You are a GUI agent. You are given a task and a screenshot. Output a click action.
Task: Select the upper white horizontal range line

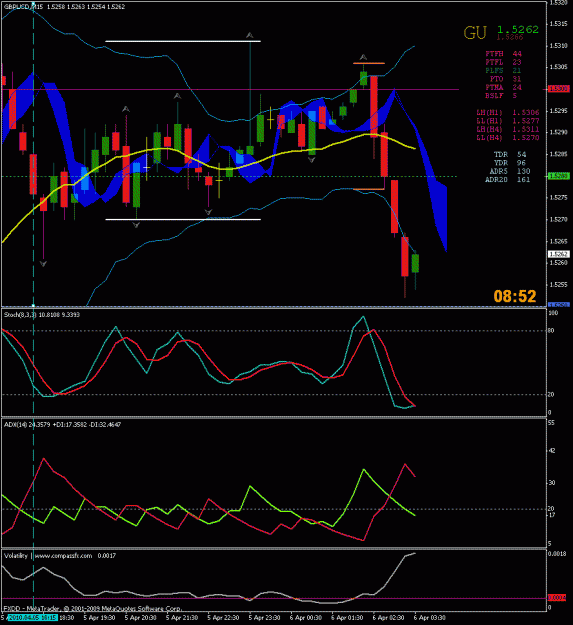(183, 41)
